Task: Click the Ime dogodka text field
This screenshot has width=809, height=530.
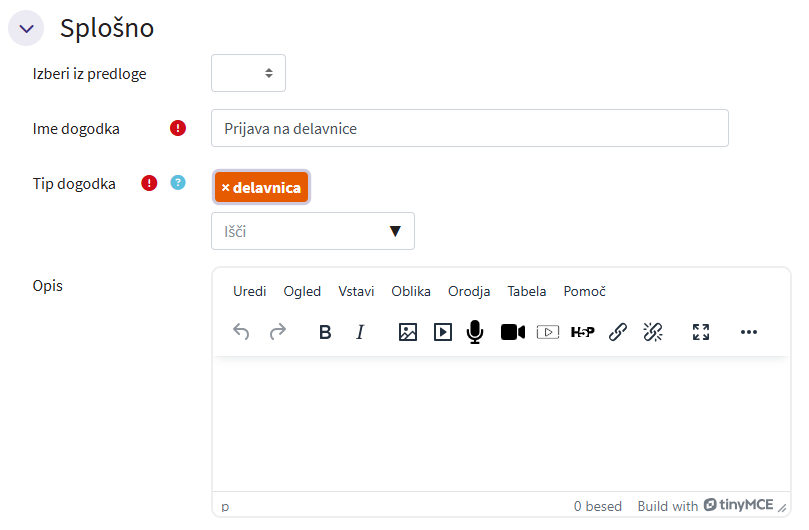Action: tap(469, 128)
